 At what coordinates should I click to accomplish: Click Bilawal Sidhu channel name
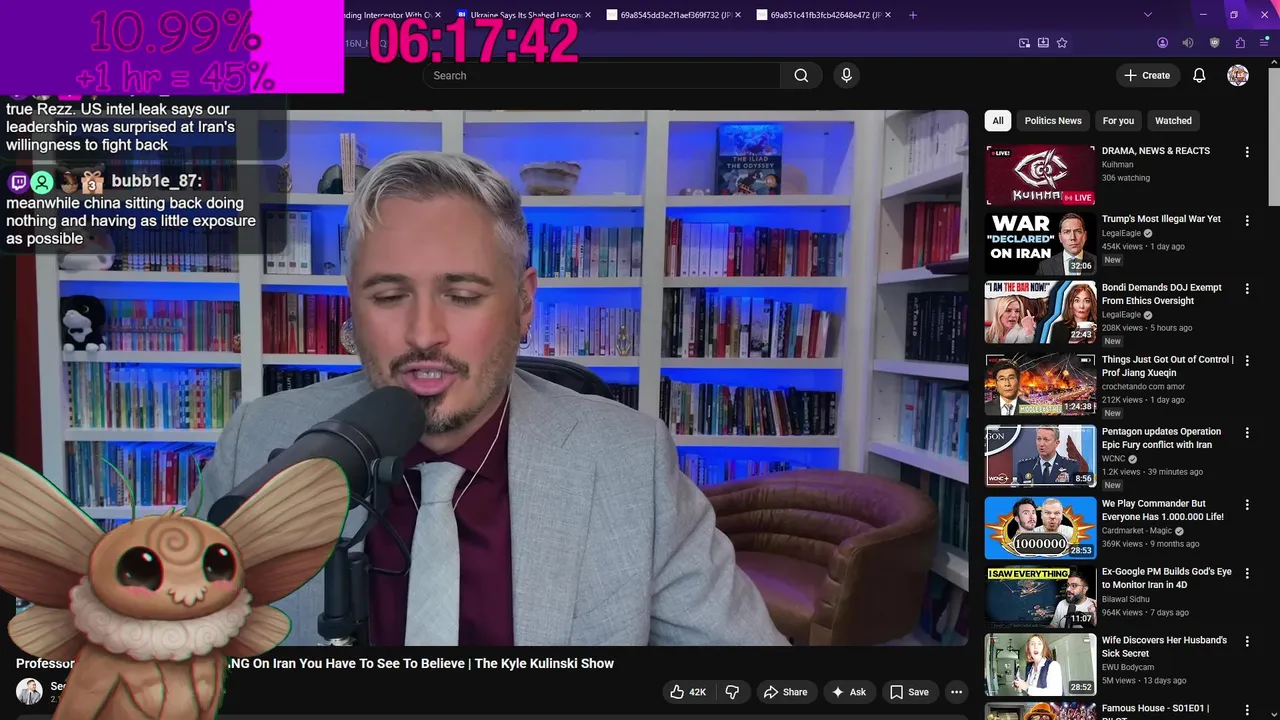click(1126, 599)
